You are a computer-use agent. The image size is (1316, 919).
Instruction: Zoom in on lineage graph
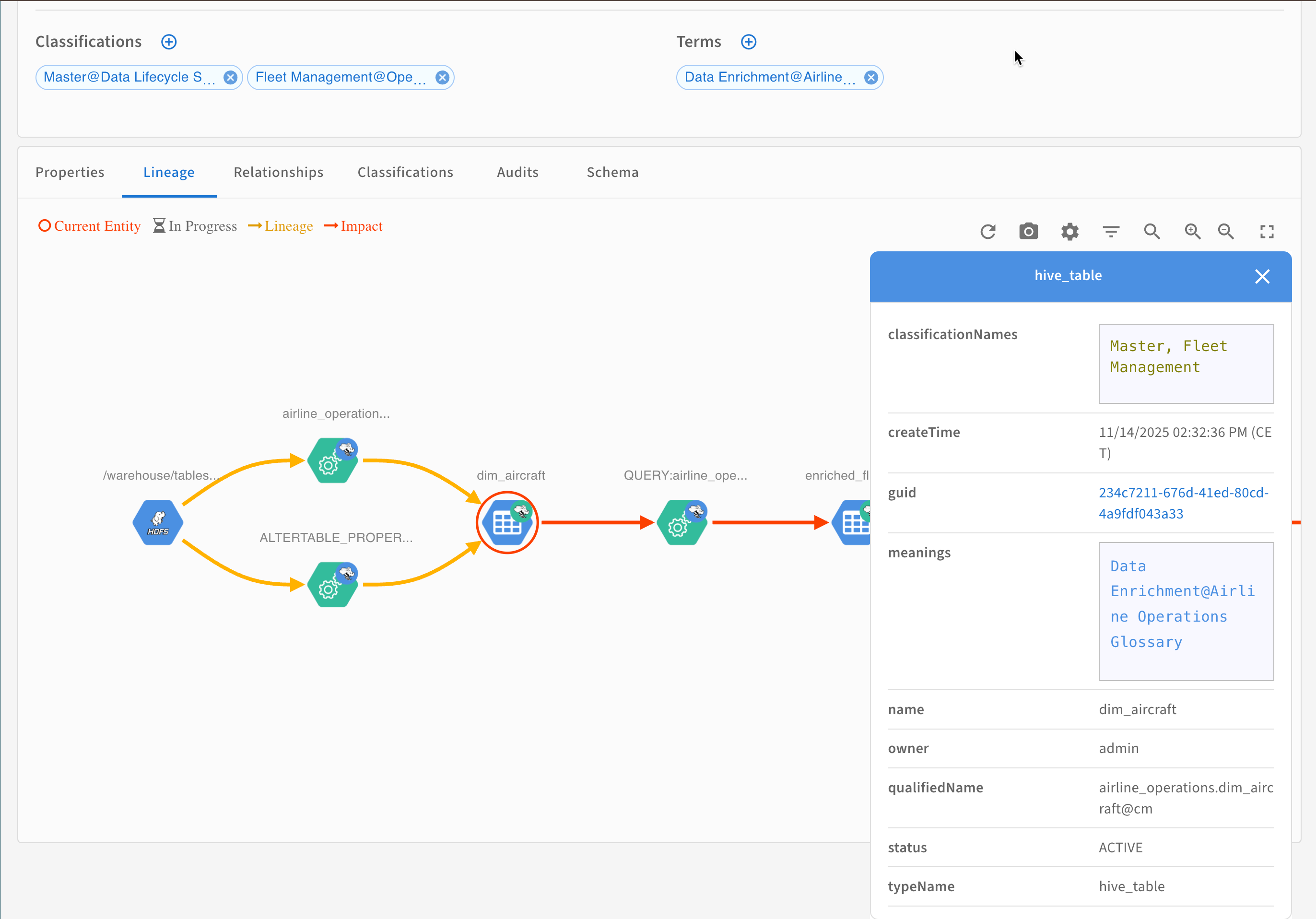[1192, 232]
